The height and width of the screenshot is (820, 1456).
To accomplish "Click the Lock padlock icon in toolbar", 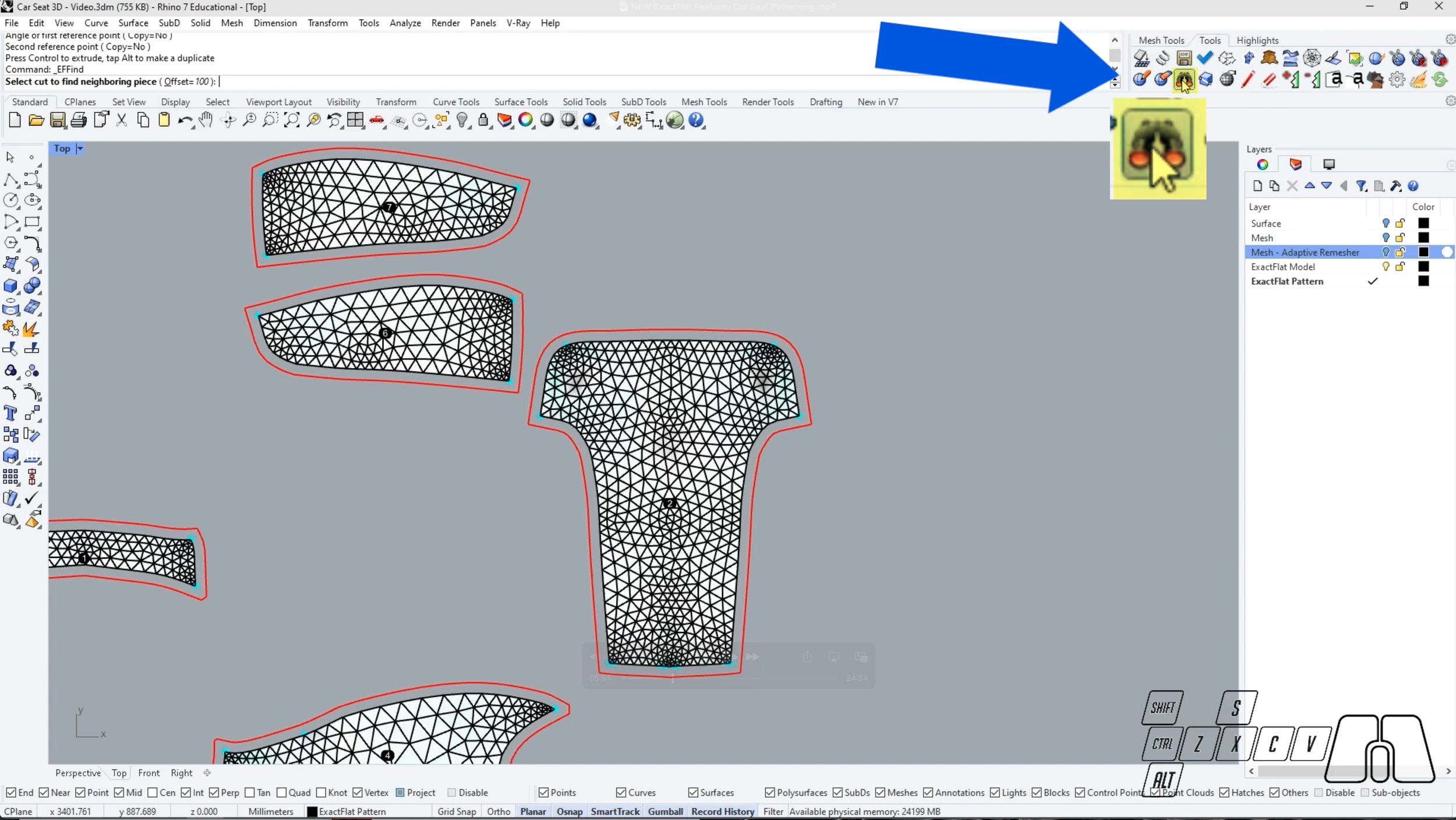I will (483, 121).
